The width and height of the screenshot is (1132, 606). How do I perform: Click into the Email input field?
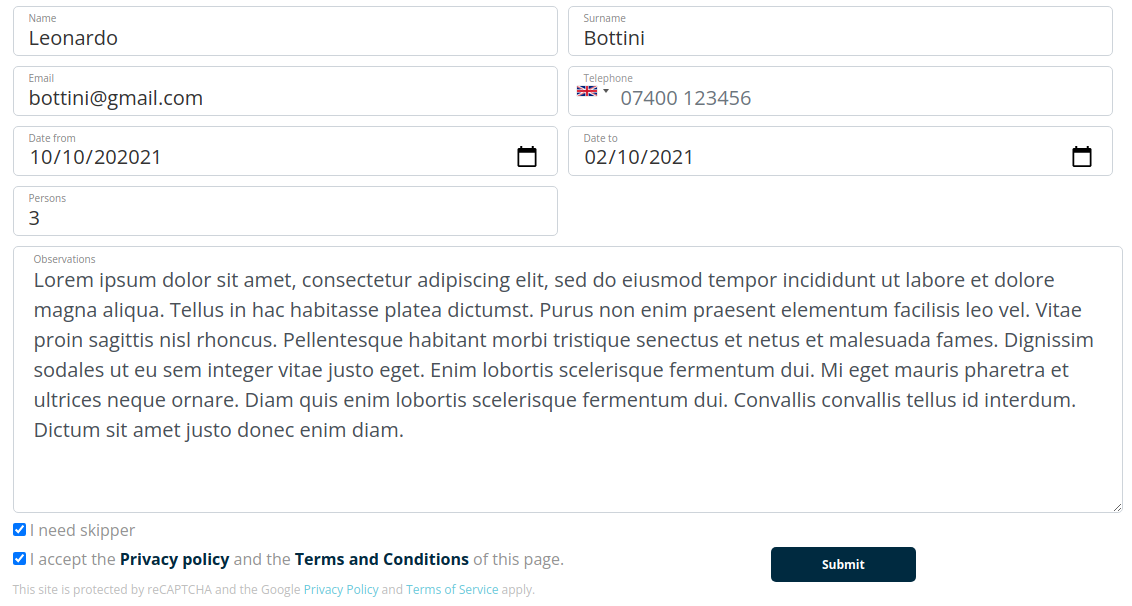285,91
